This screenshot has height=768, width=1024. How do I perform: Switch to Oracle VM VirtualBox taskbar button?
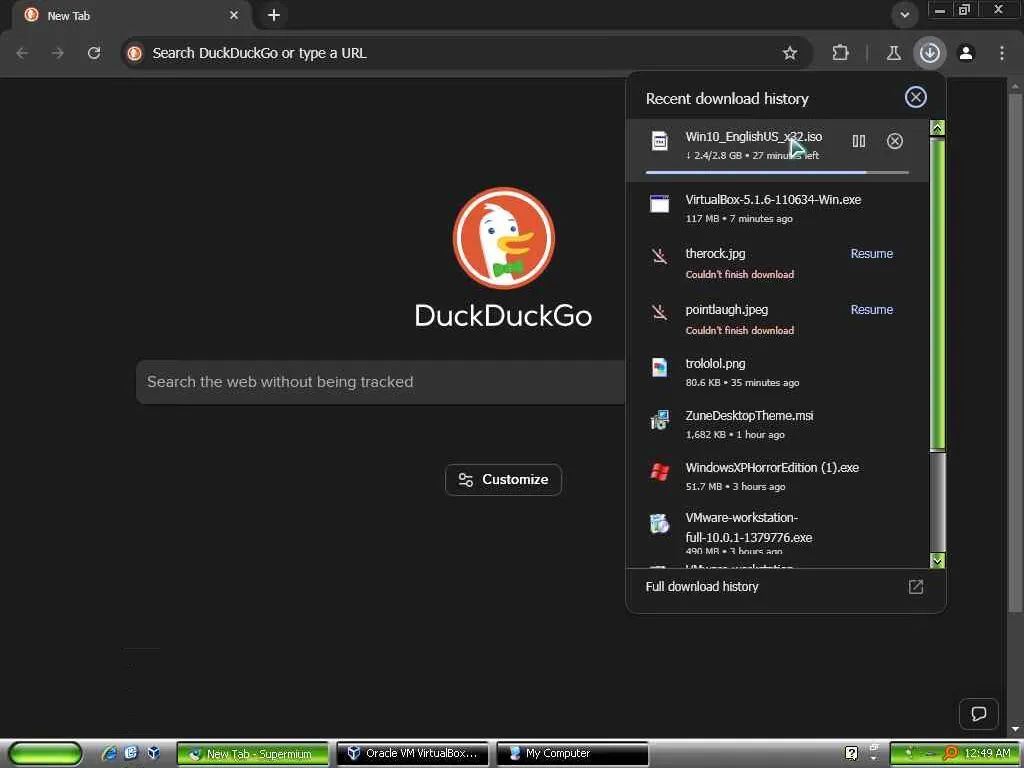pos(413,754)
